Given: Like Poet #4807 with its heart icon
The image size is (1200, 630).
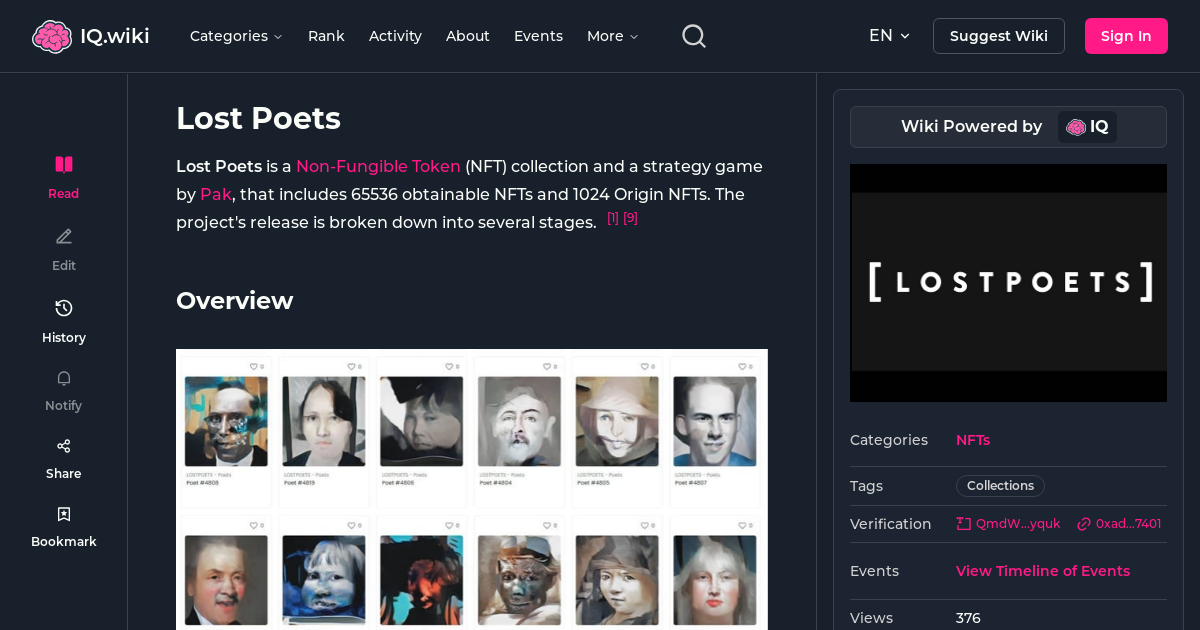Looking at the screenshot, I should pyautogui.click(x=740, y=366).
